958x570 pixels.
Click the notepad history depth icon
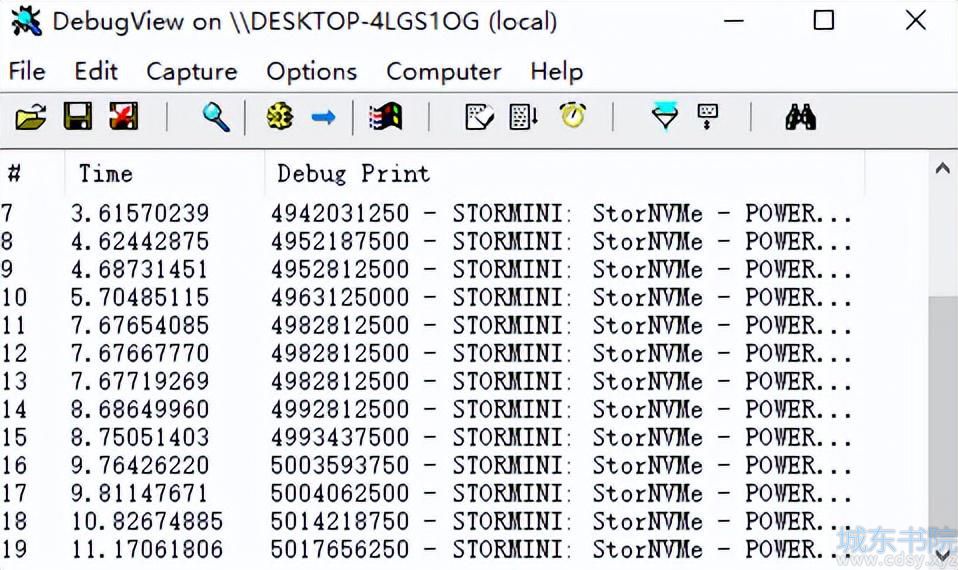coord(480,116)
